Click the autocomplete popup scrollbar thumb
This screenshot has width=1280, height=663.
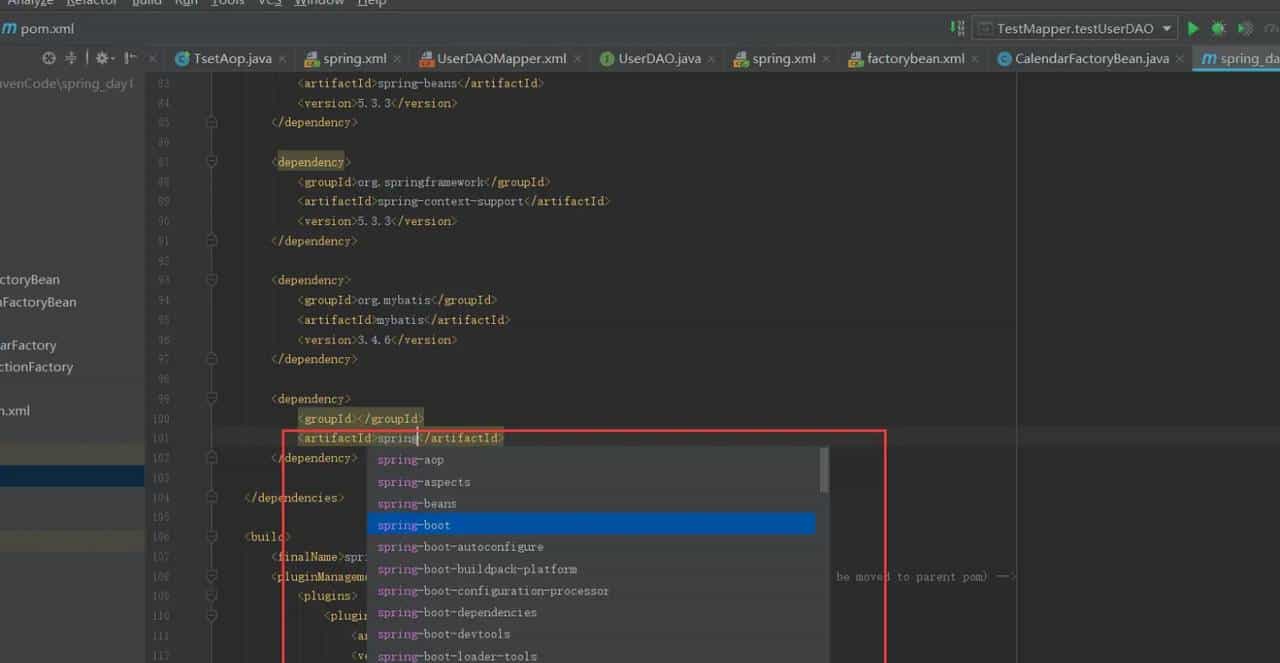(824, 470)
